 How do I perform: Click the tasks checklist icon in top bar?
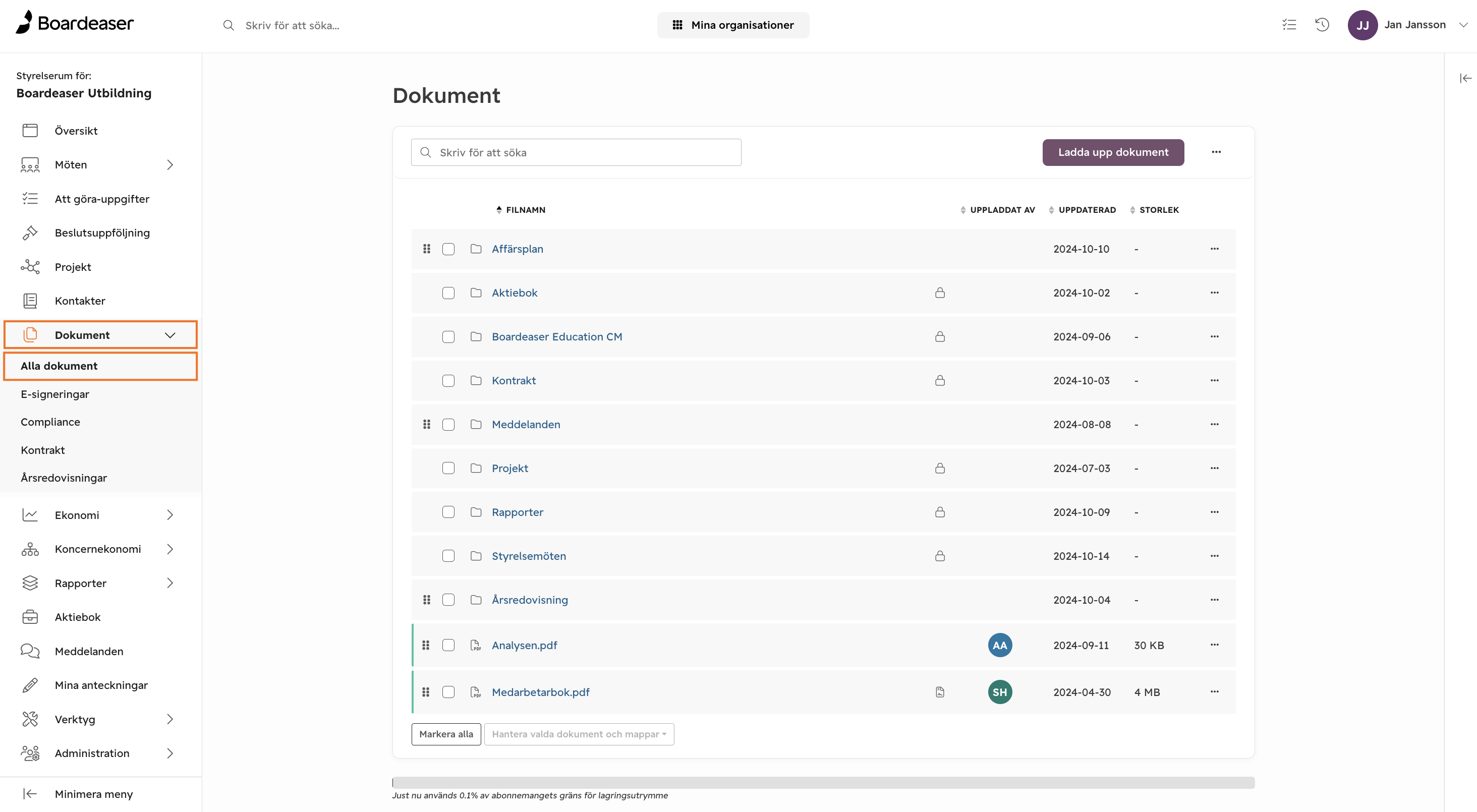[x=1288, y=25]
